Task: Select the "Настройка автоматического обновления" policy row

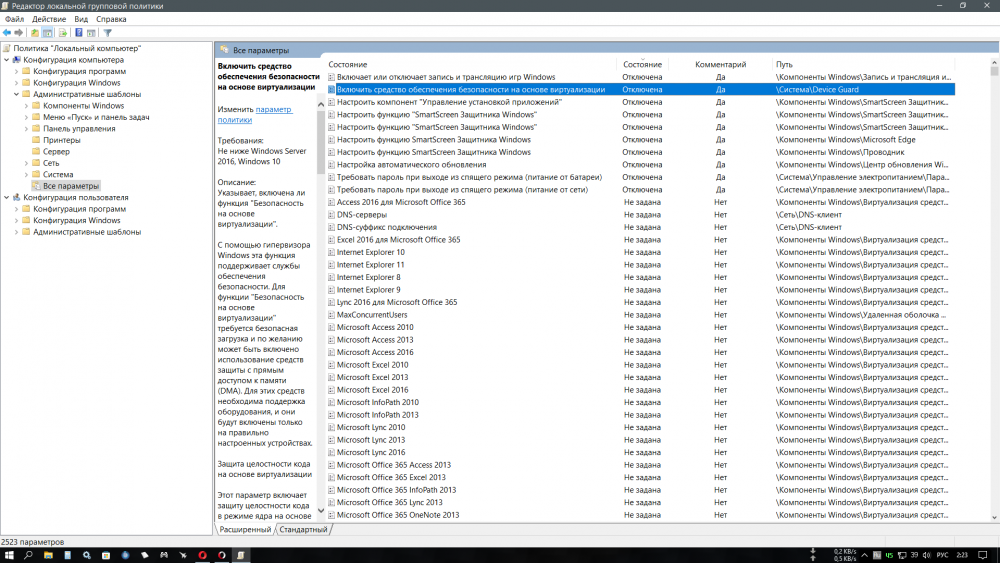Action: pos(411,164)
